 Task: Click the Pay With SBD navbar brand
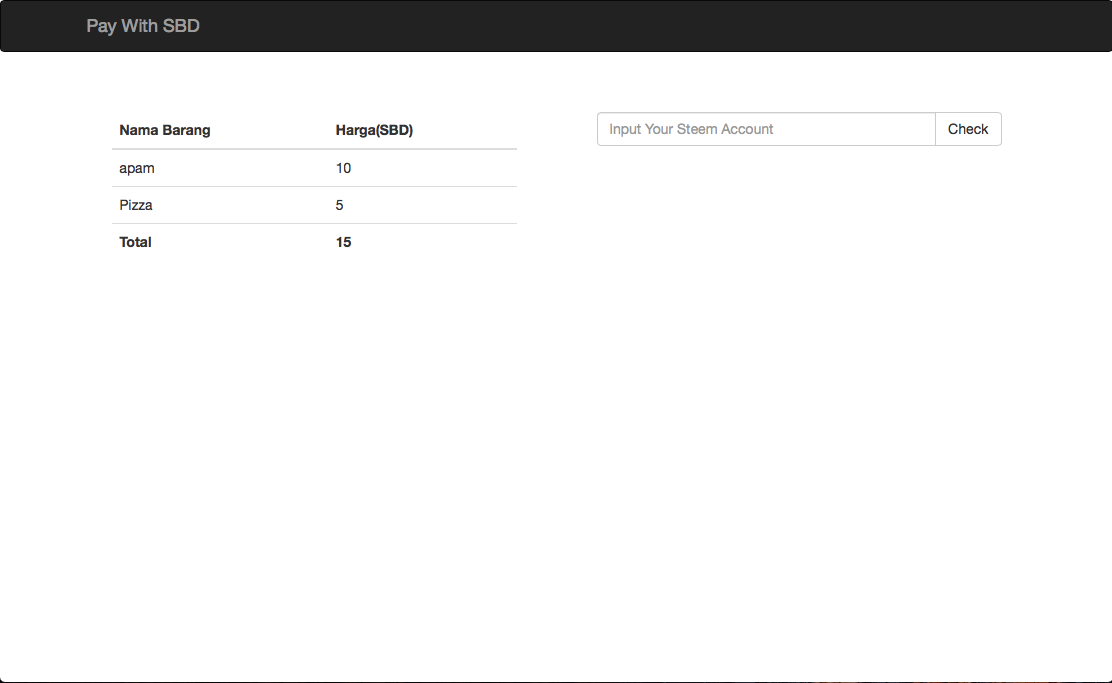click(143, 26)
